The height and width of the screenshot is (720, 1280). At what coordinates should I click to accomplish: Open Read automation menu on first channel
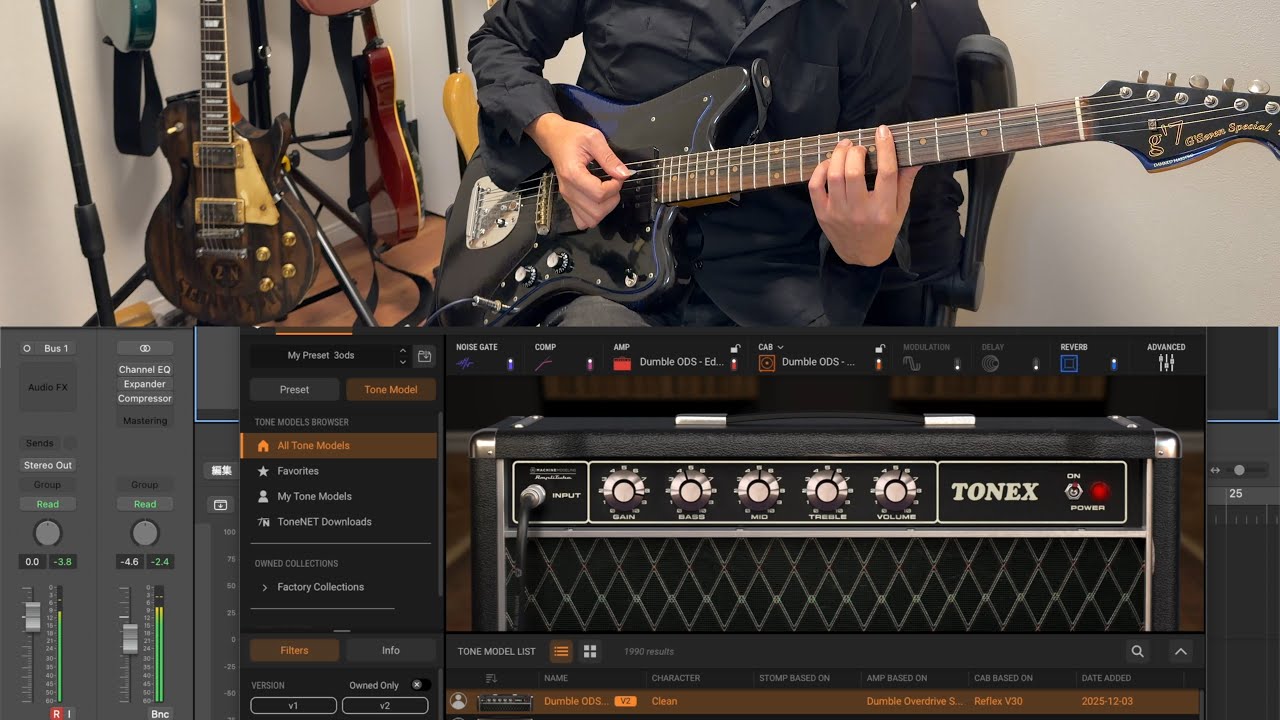pos(48,504)
